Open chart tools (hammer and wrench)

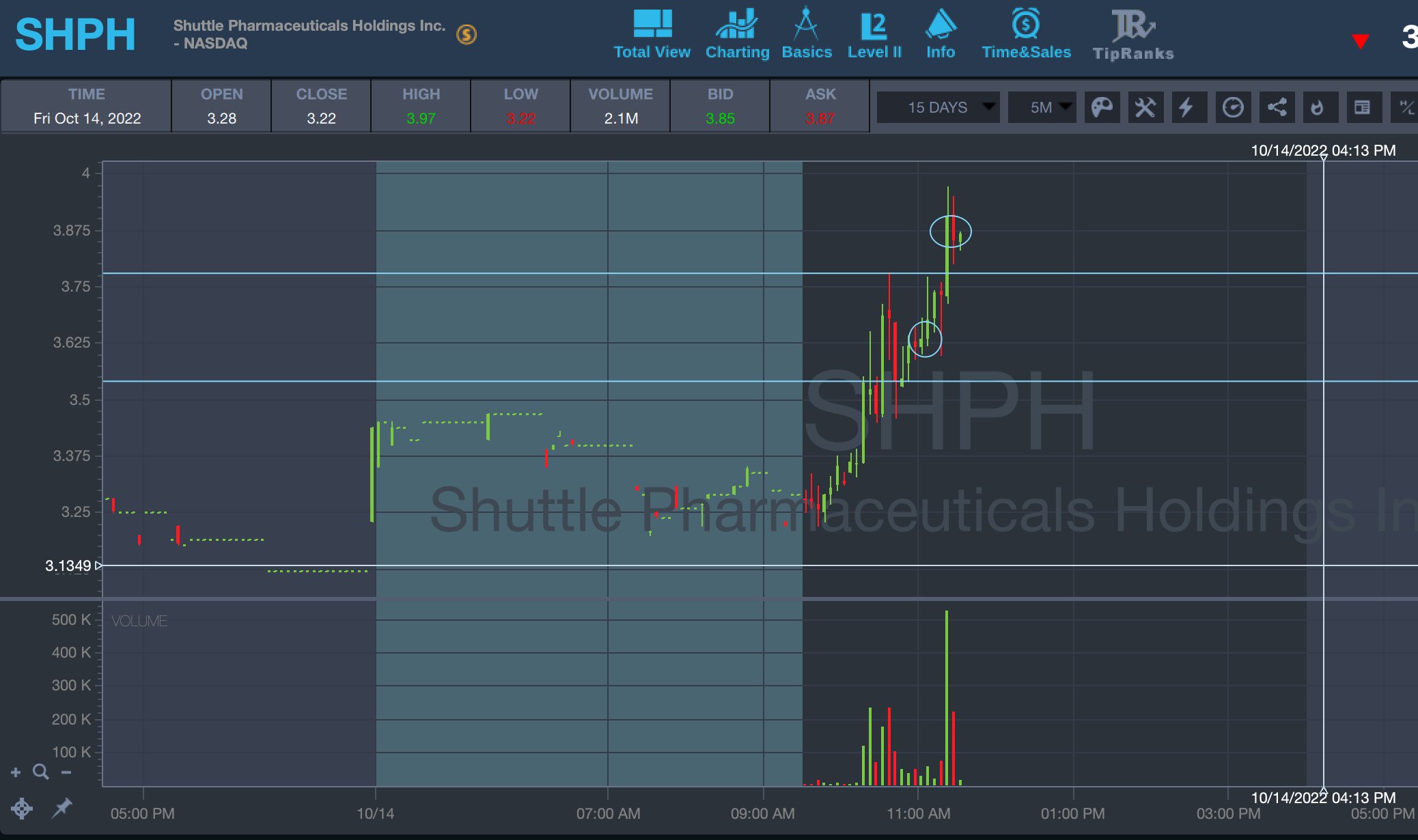coord(1145,107)
